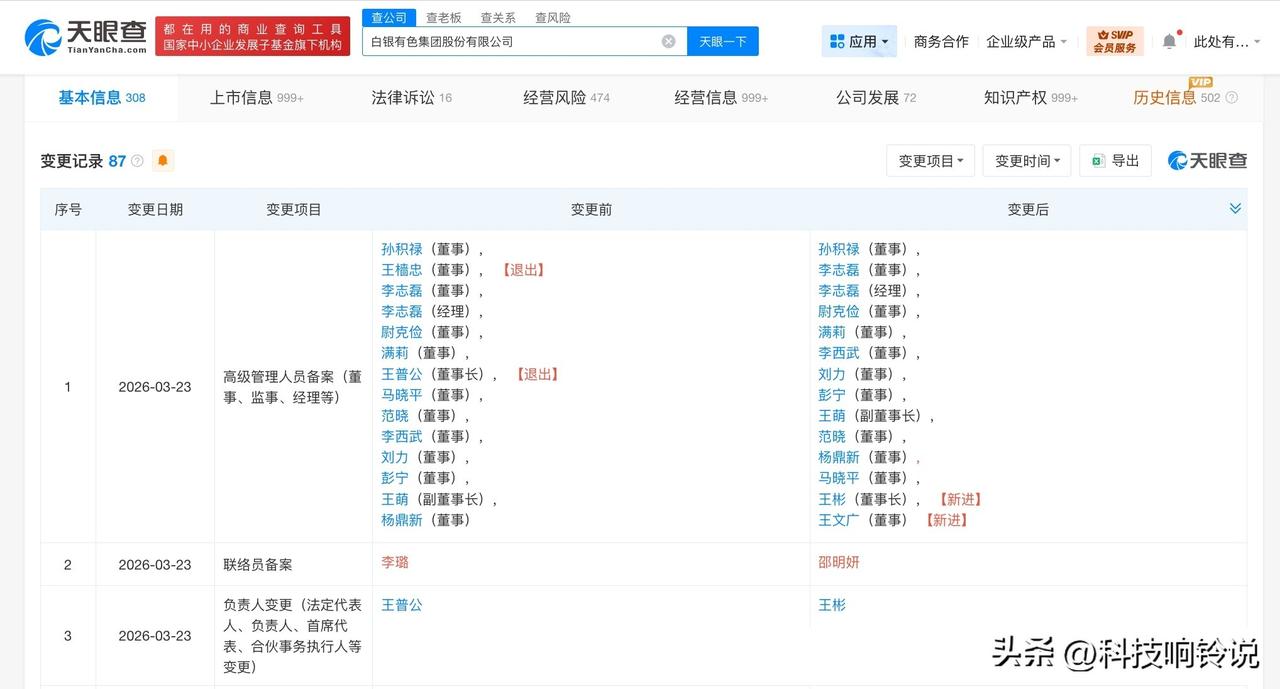
Task: Open 王植忠 in the 变更前 column
Action: [402, 270]
